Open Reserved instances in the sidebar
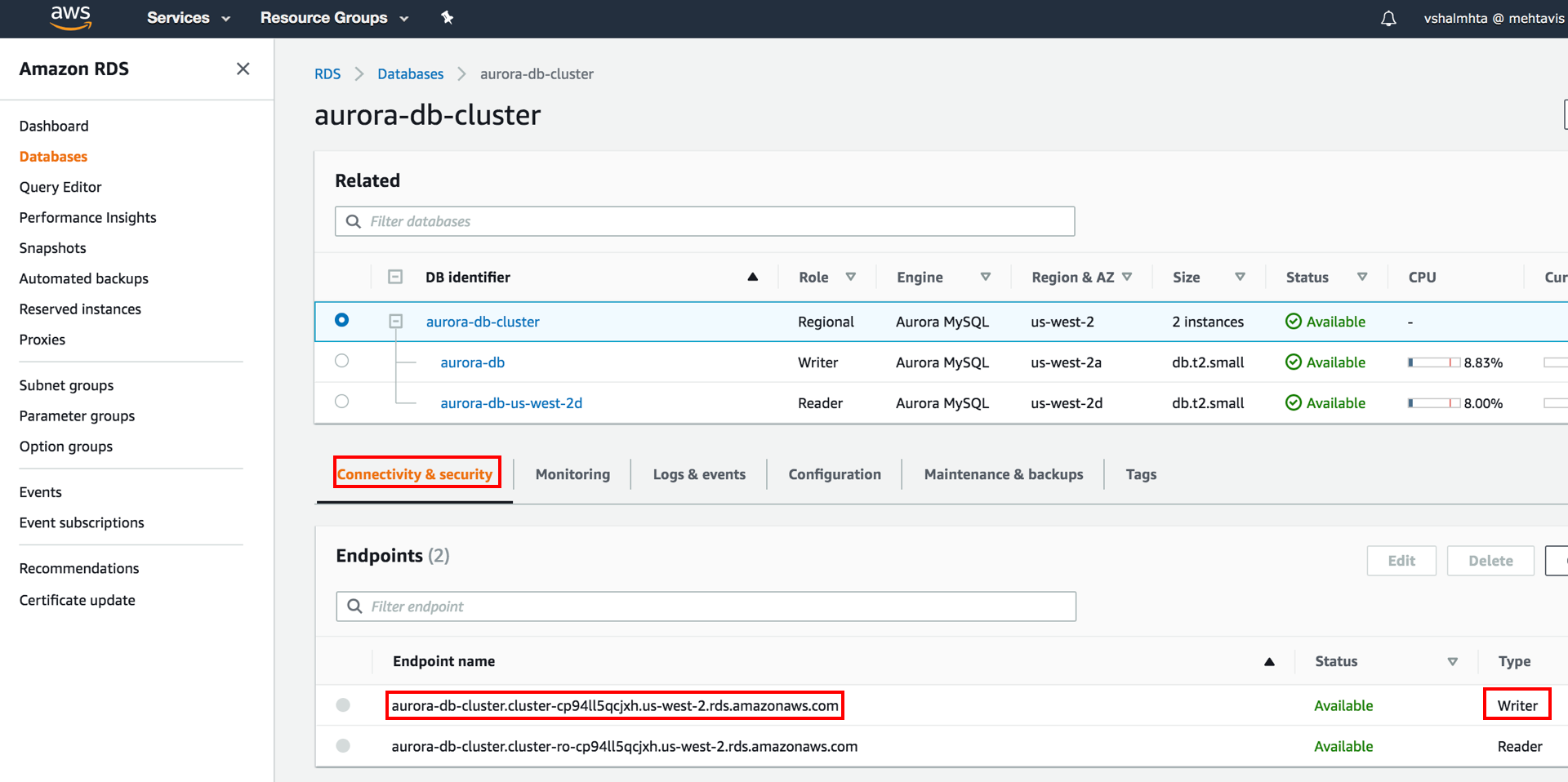Image resolution: width=1568 pixels, height=782 pixels. point(80,309)
